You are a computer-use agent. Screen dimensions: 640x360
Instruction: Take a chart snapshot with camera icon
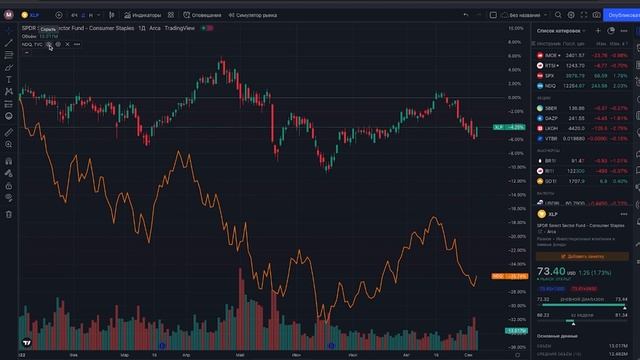coord(596,15)
